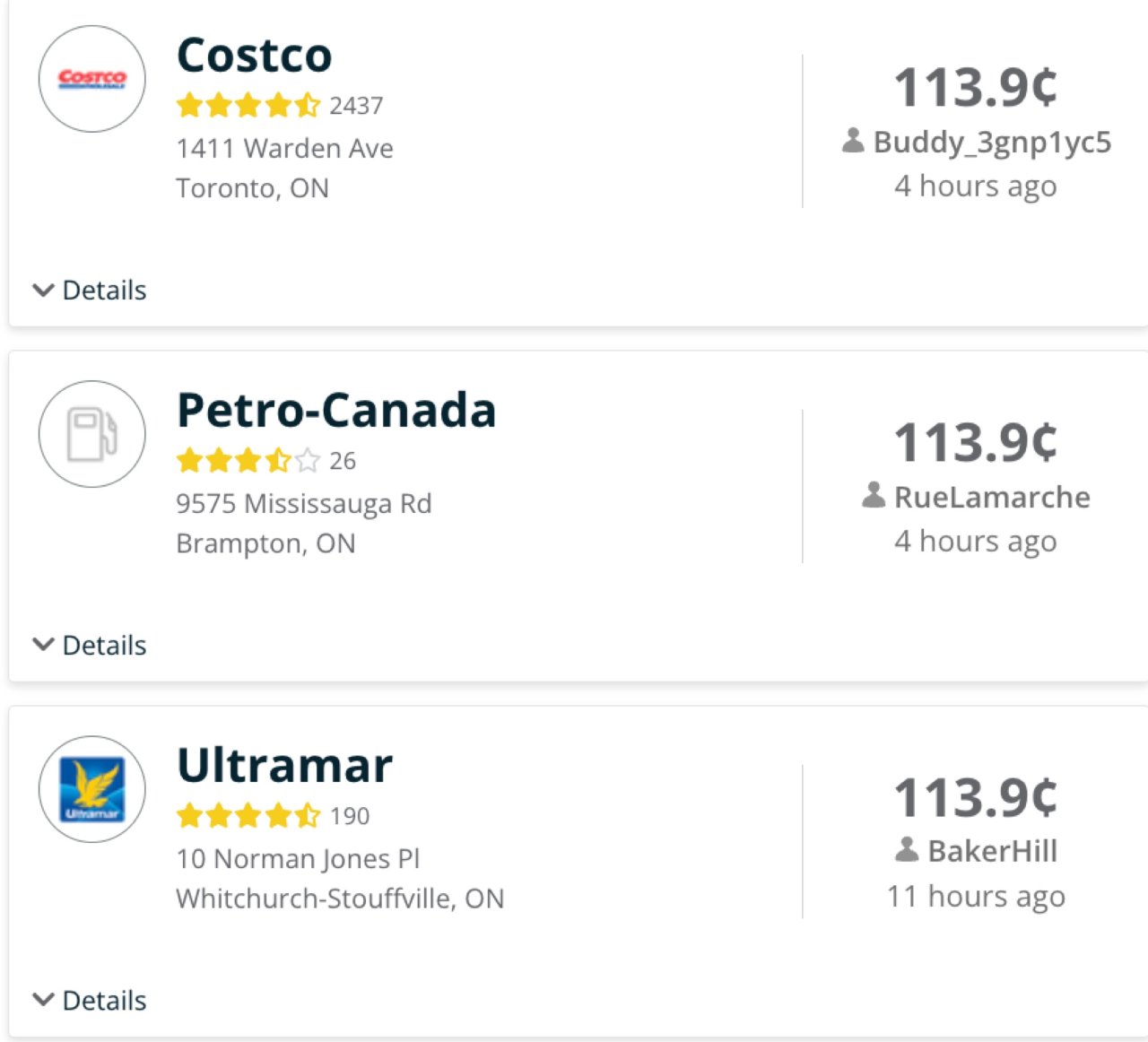The height and width of the screenshot is (1042, 1148).
Task: Open the Ultramar station name link
Action: 285,766
